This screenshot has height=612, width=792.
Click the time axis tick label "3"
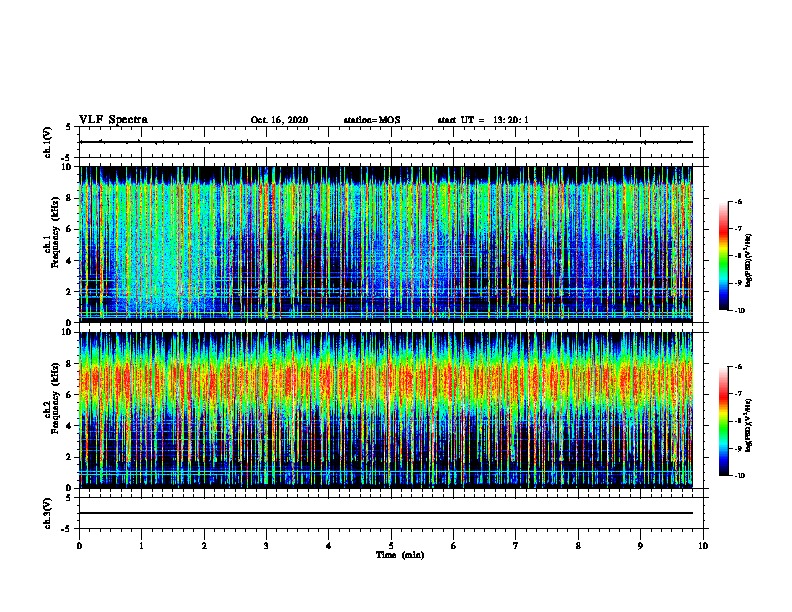(x=266, y=546)
